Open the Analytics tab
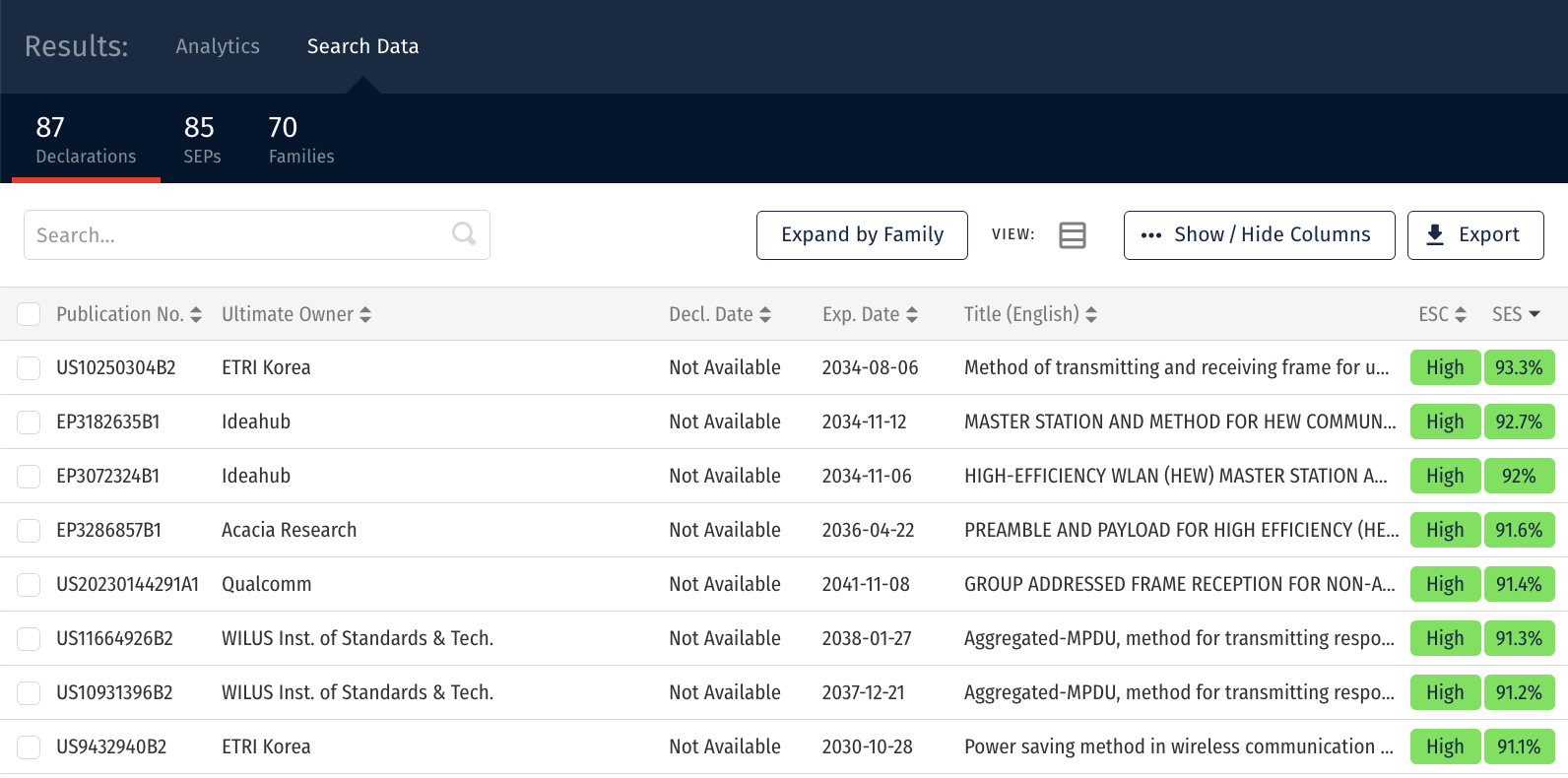1568x778 pixels. pyautogui.click(x=218, y=46)
